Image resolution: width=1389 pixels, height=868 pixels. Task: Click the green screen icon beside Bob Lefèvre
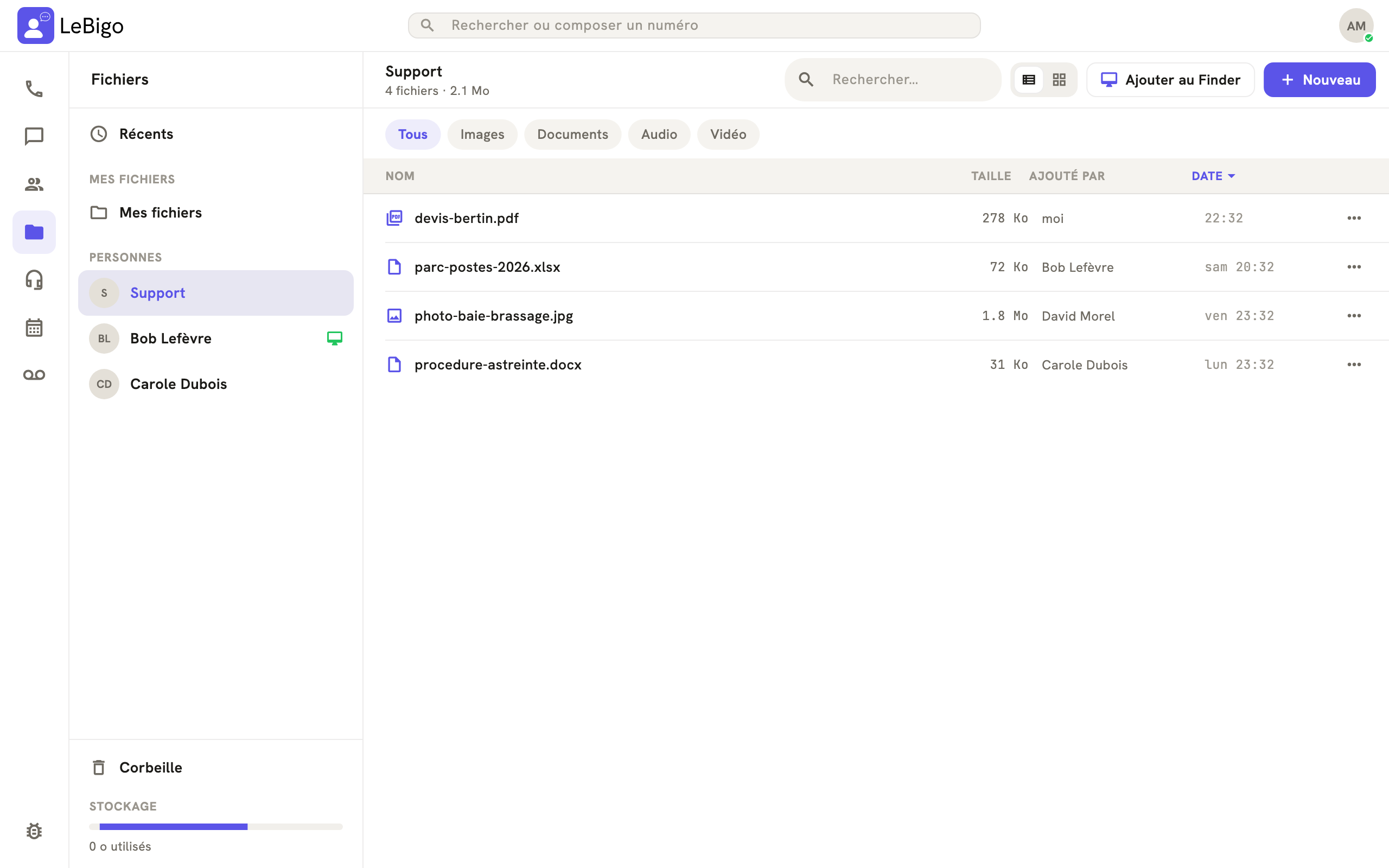pyautogui.click(x=335, y=338)
